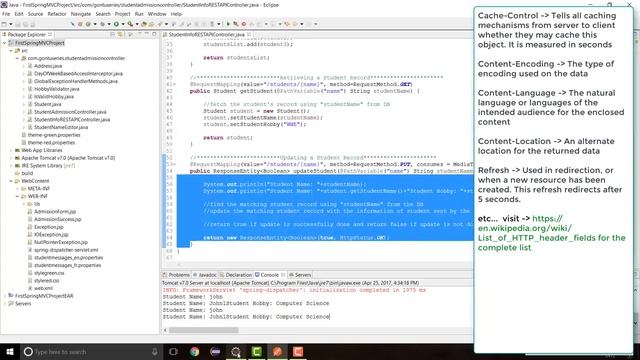Select AdmissionSuccess.jsp
This screenshot has width=640, height=360.
point(58,219)
